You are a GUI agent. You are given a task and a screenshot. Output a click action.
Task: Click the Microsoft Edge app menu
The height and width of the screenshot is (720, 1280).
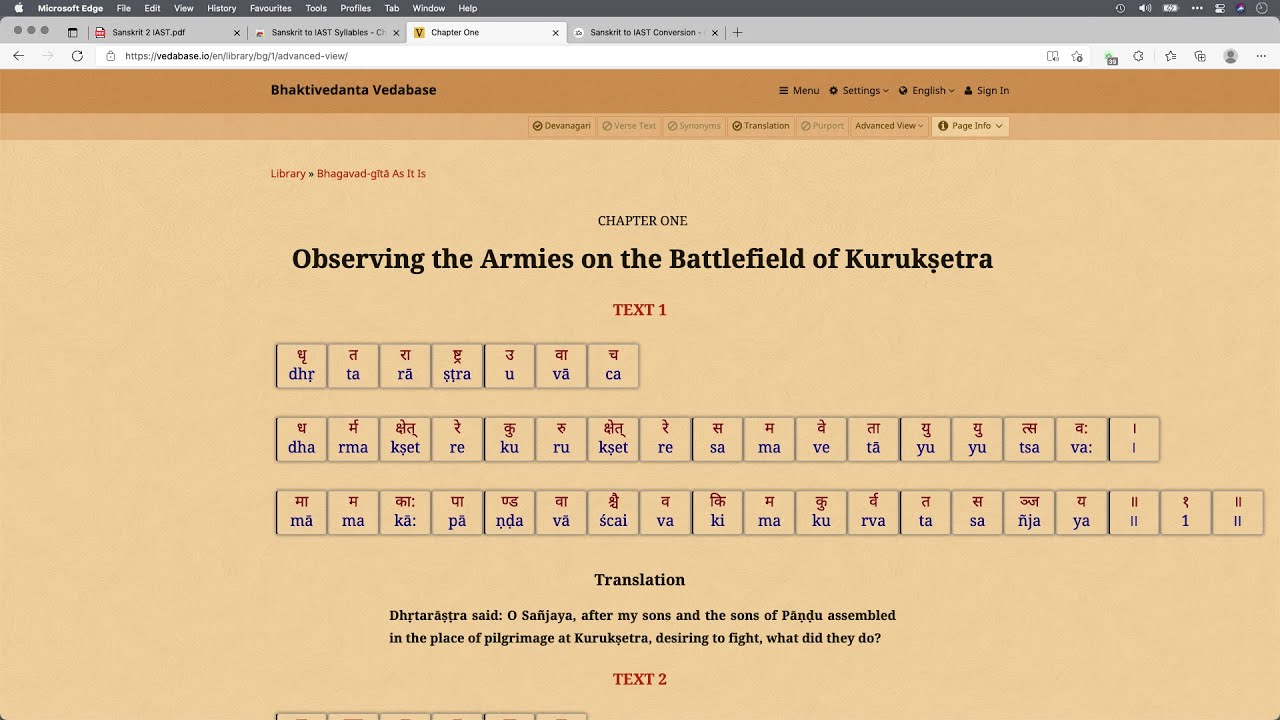point(70,8)
